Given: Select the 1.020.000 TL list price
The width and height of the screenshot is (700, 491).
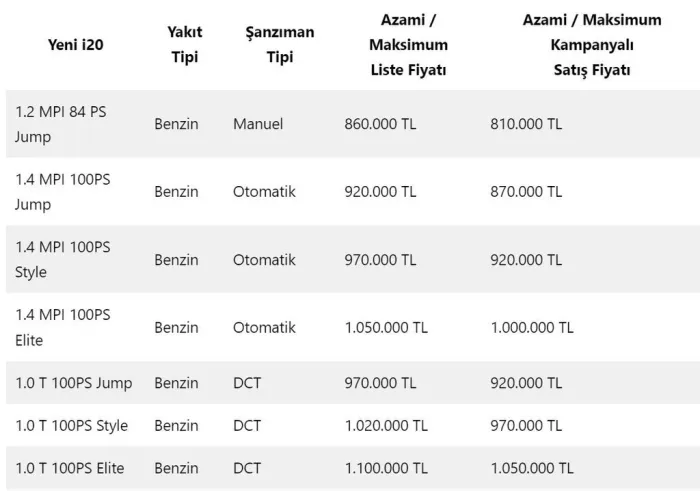Looking at the screenshot, I should click(386, 426).
